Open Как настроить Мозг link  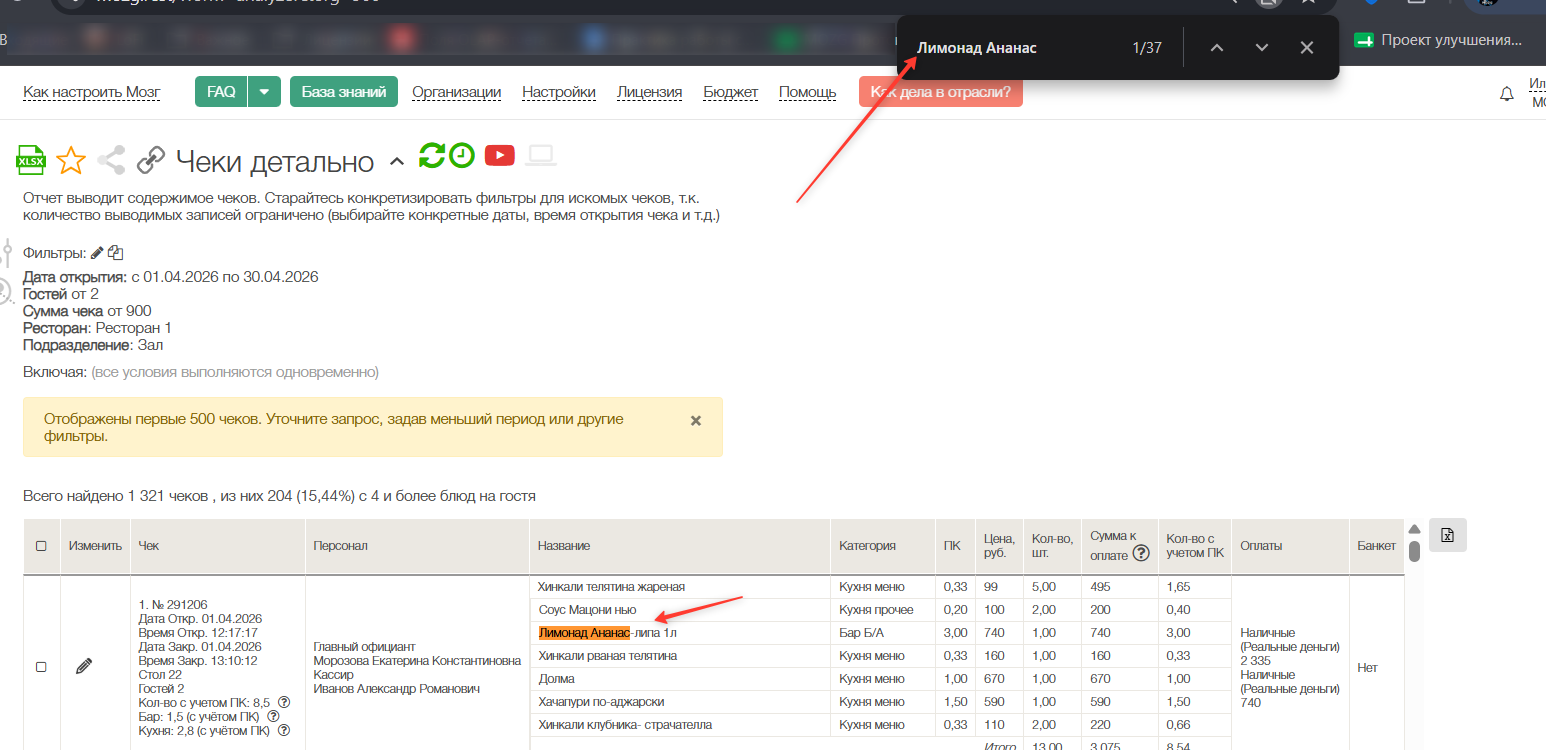click(x=91, y=92)
